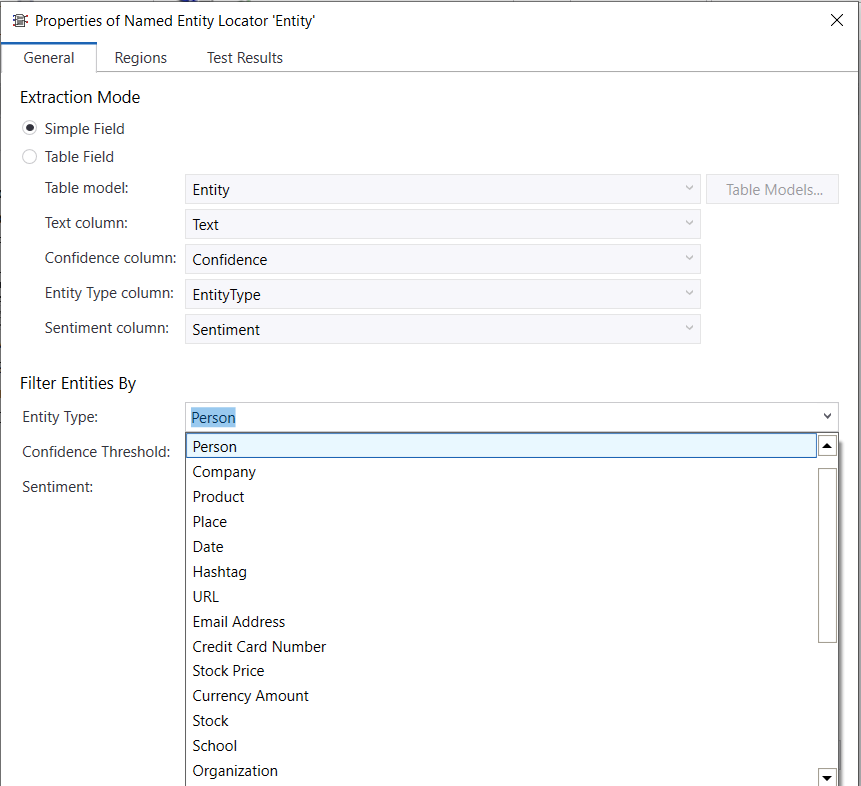The width and height of the screenshot is (861, 786).
Task: Click the Table Models button
Action: [773, 190]
